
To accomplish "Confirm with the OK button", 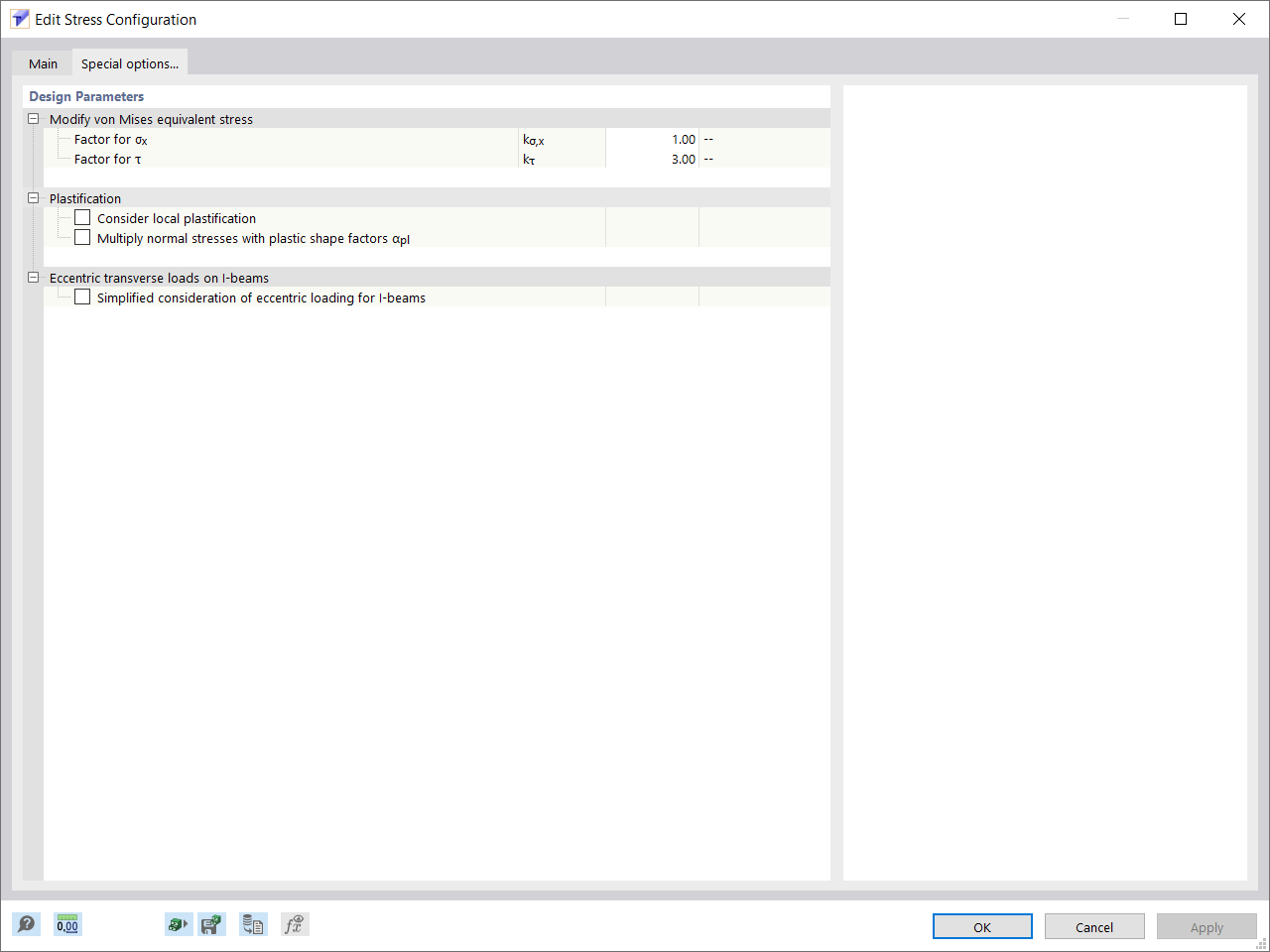I will point(982,926).
